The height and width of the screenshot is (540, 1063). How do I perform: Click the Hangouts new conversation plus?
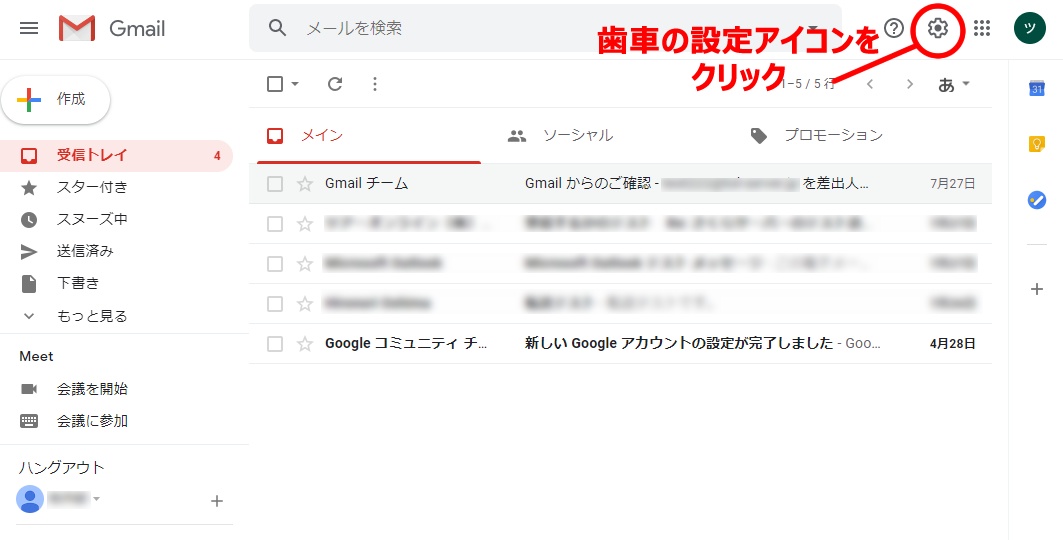(x=217, y=501)
